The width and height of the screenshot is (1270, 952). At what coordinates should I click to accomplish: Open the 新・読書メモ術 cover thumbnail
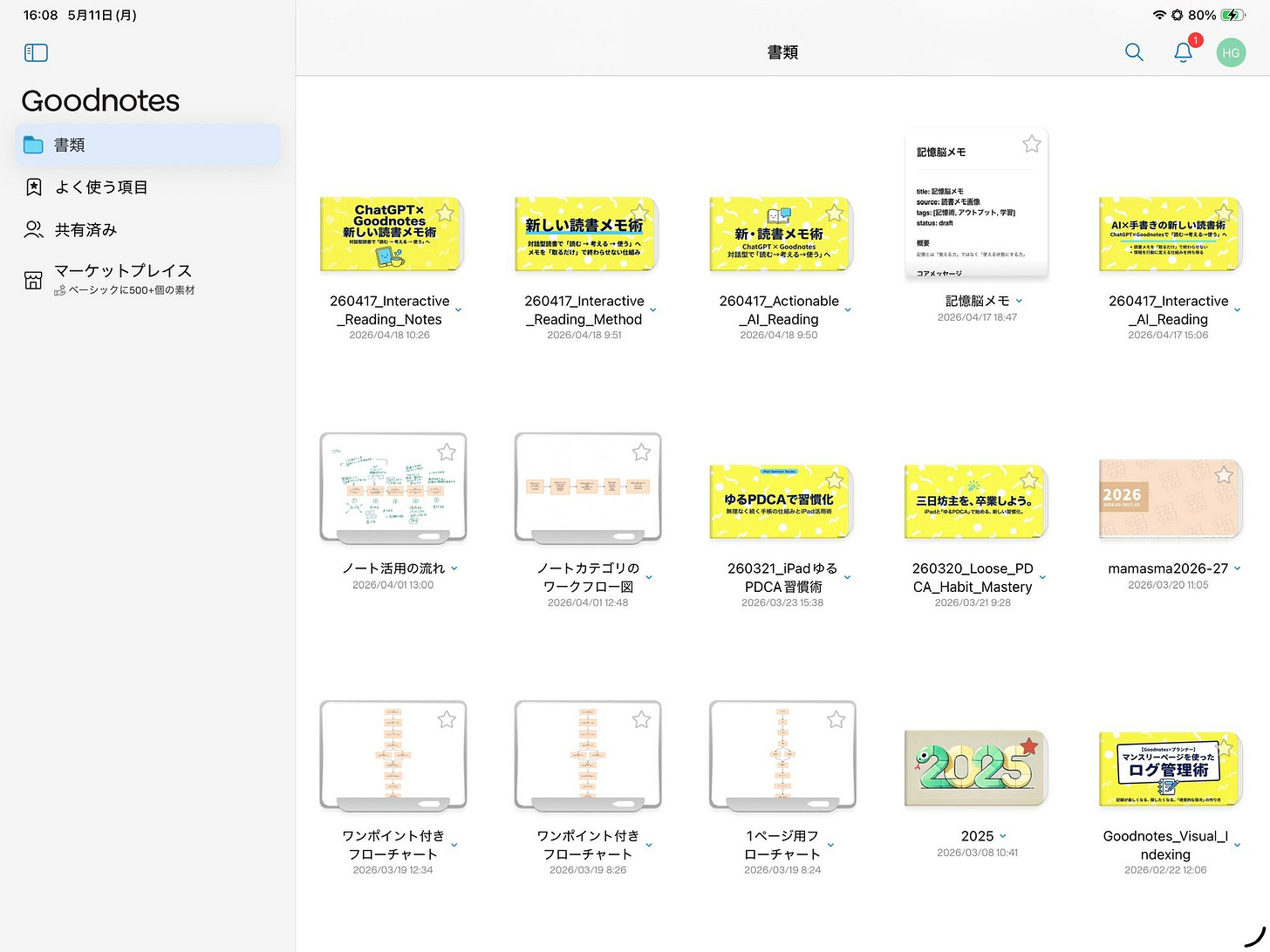(x=780, y=234)
